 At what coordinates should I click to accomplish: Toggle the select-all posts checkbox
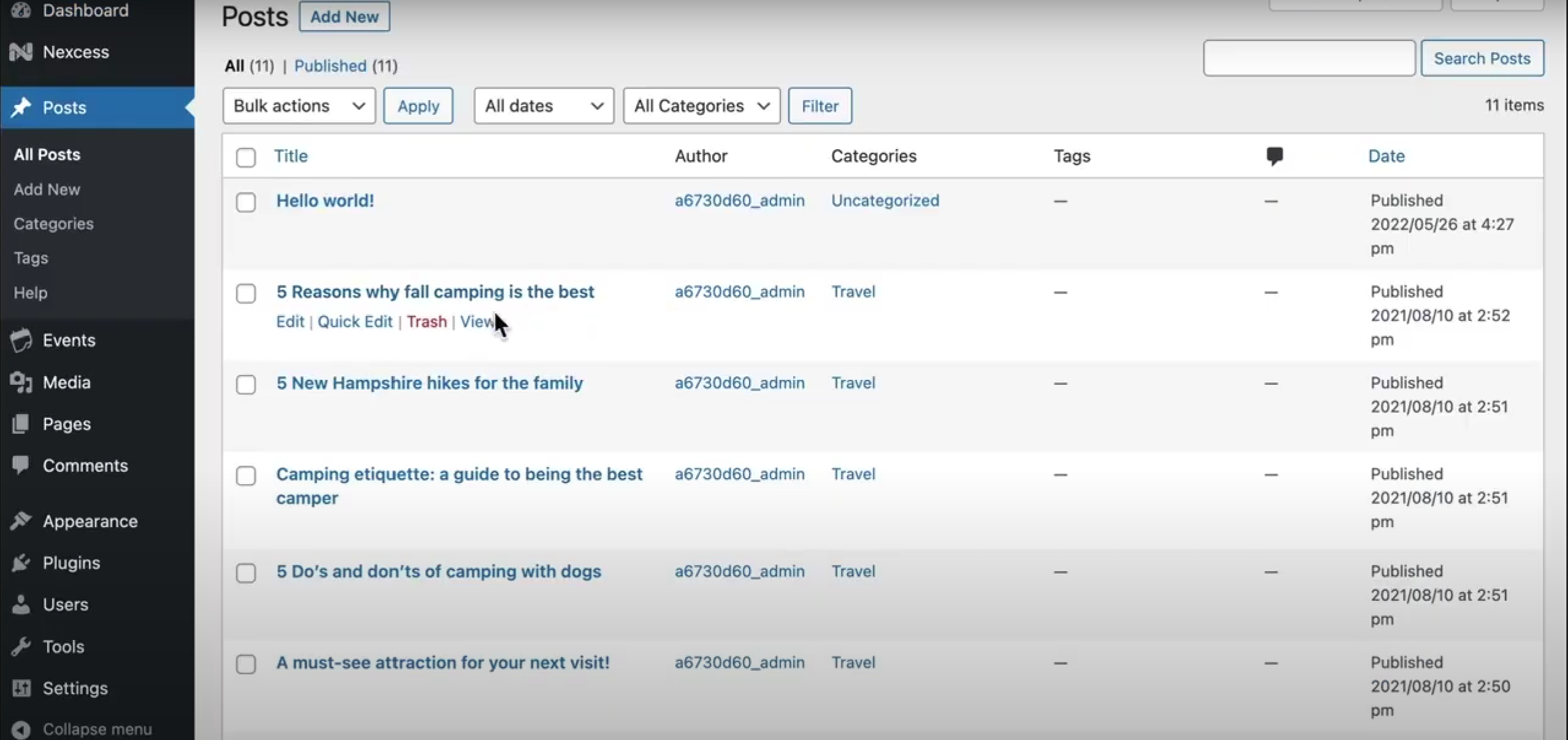(x=246, y=157)
